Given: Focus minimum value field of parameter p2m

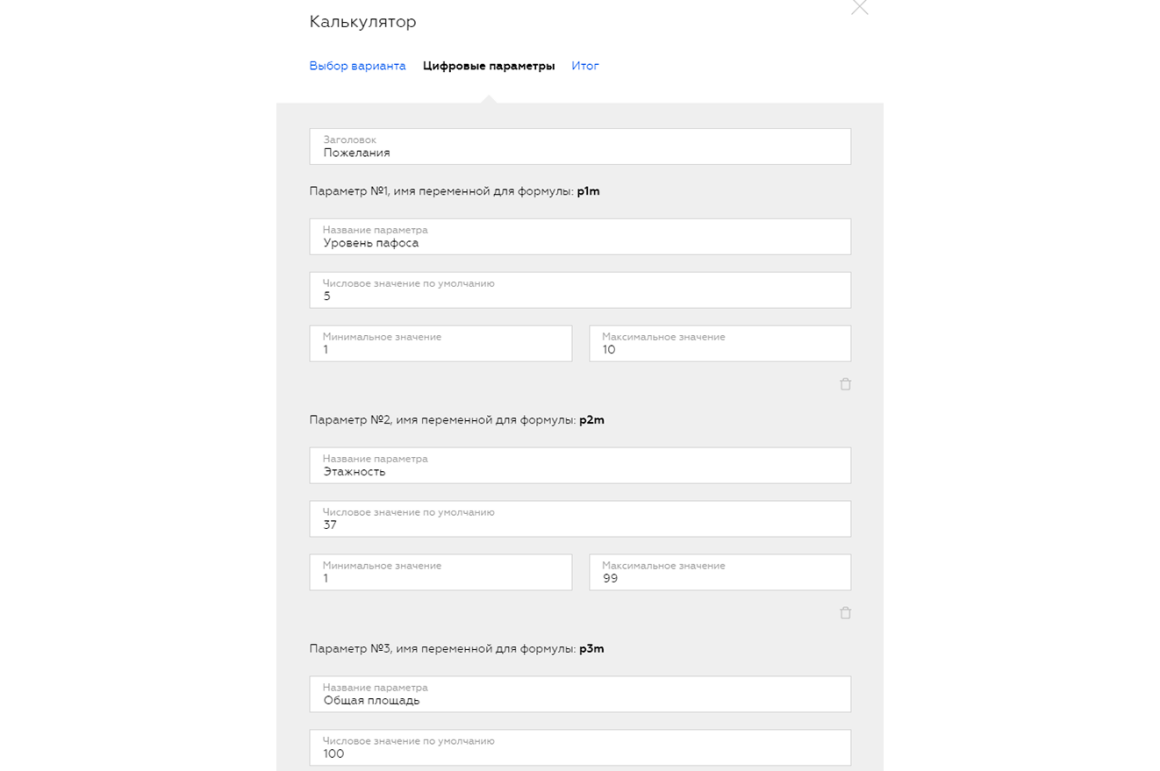Looking at the screenshot, I should coord(440,572).
